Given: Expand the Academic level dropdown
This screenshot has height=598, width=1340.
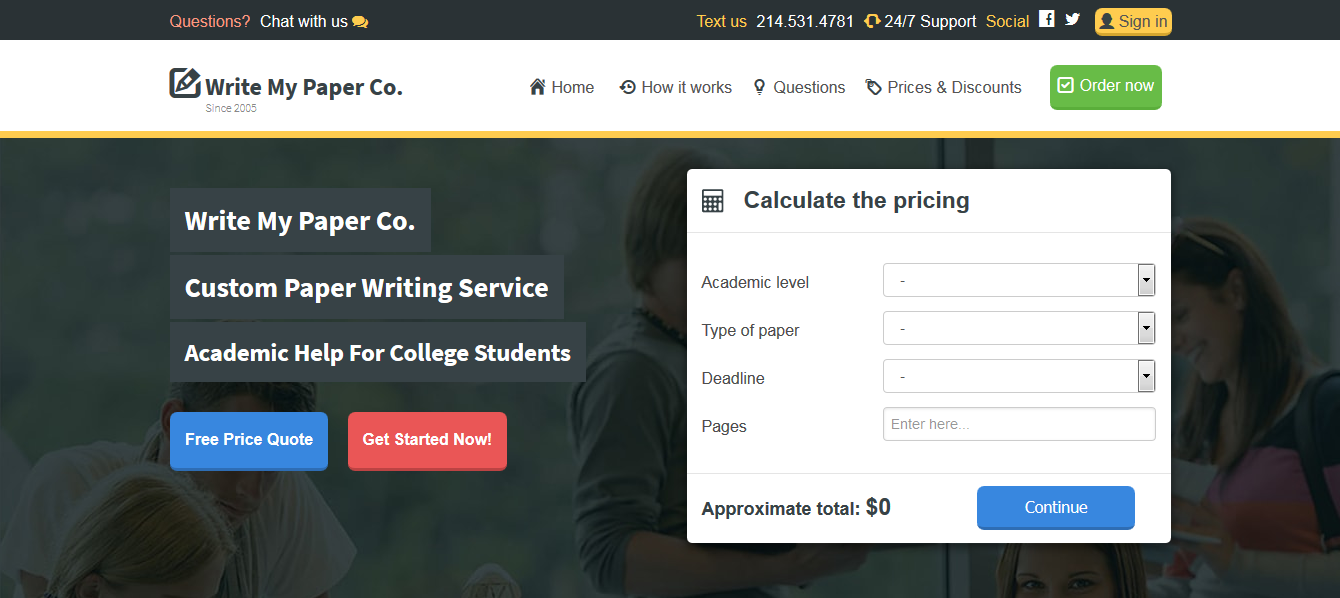Looking at the screenshot, I should 1019,281.
